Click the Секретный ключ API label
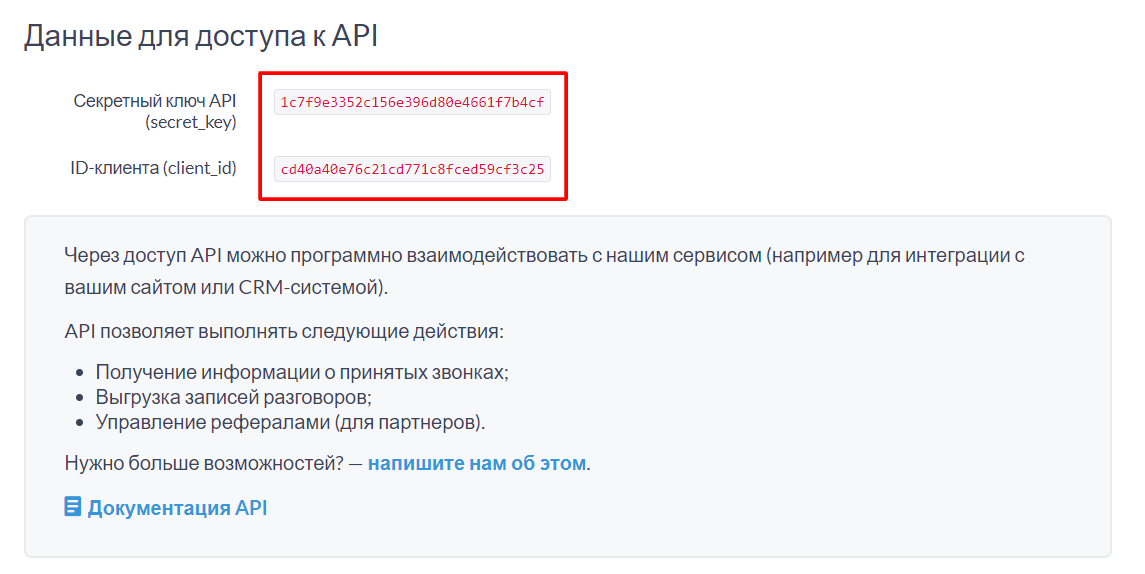1145x574 pixels. point(155,101)
